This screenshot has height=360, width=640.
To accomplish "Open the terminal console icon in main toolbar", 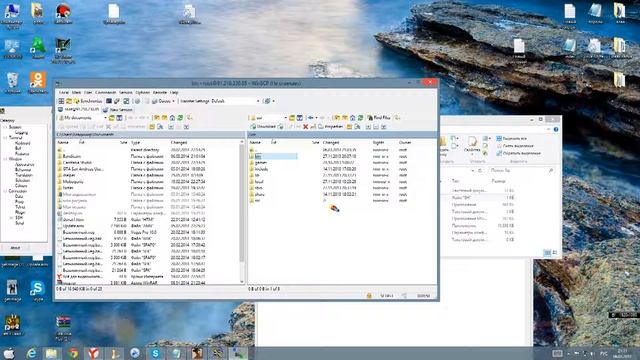I will [109, 101].
